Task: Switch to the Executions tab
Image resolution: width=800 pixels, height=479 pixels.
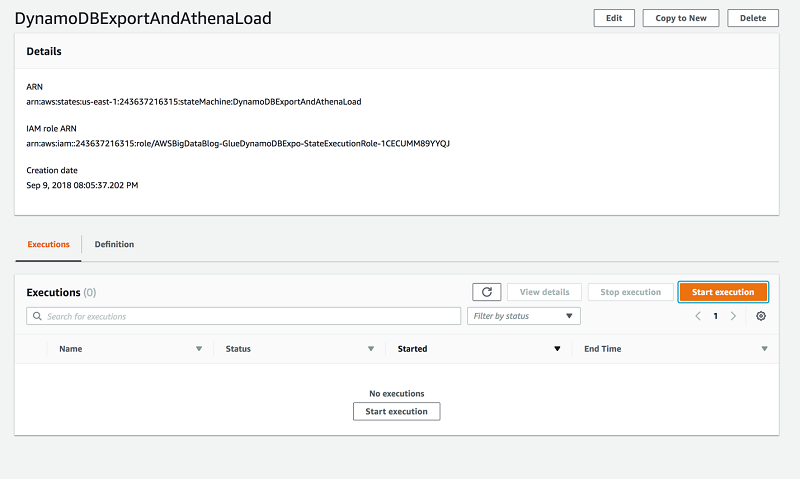Action: [x=48, y=244]
